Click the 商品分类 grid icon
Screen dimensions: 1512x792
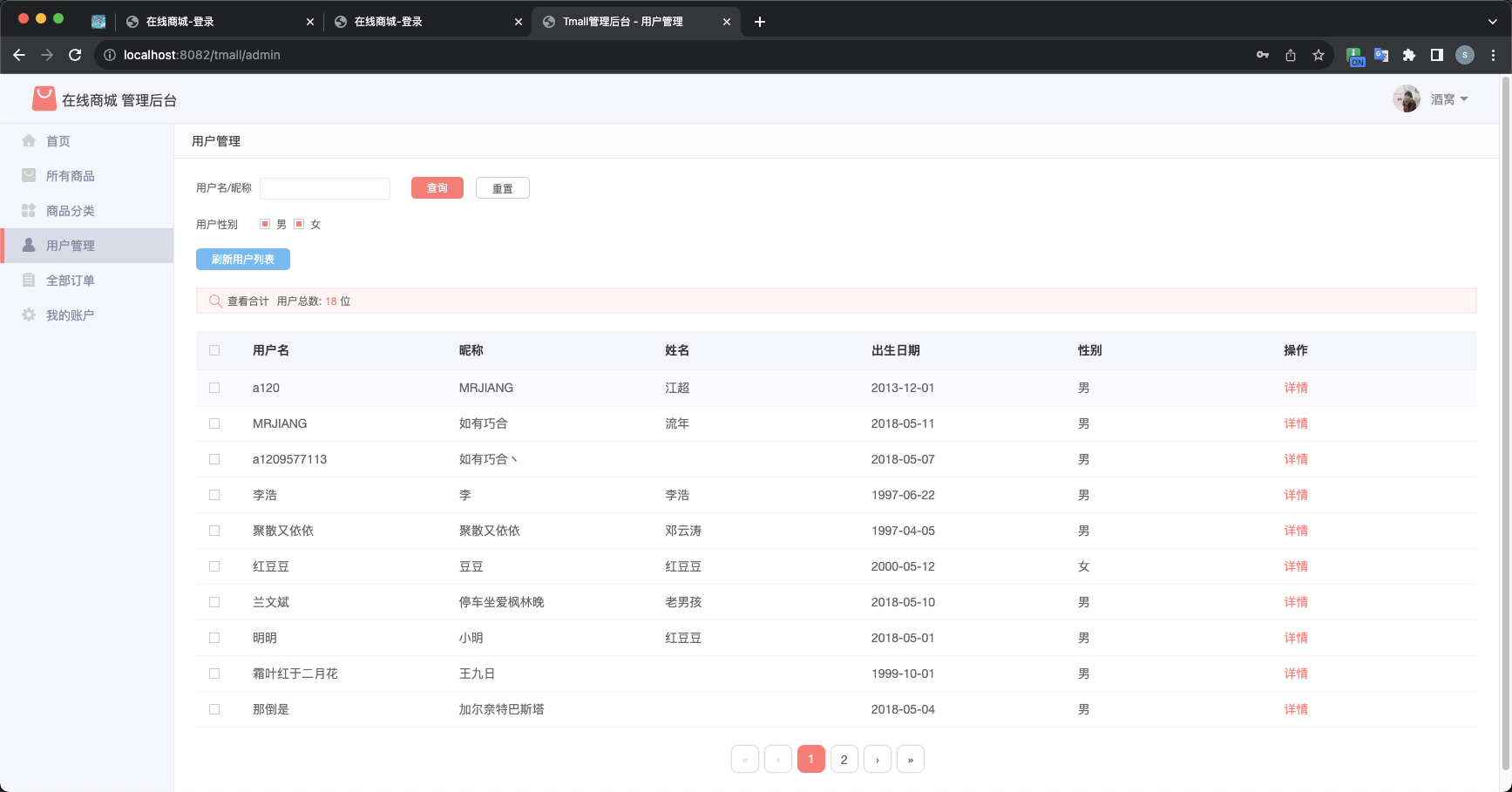tap(29, 210)
